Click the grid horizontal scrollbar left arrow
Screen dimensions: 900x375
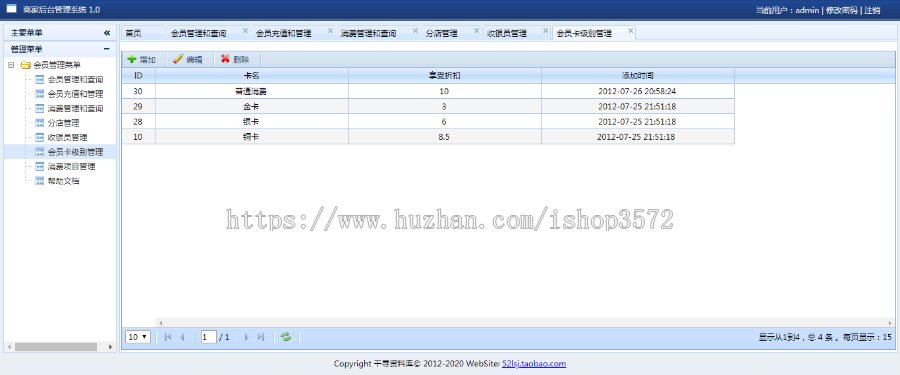[161, 323]
